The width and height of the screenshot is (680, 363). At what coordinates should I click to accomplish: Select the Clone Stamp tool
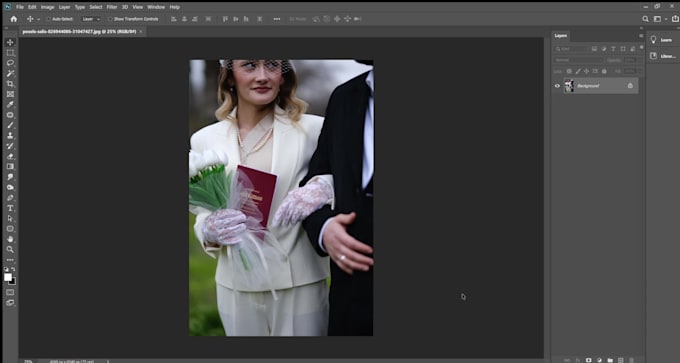point(10,136)
